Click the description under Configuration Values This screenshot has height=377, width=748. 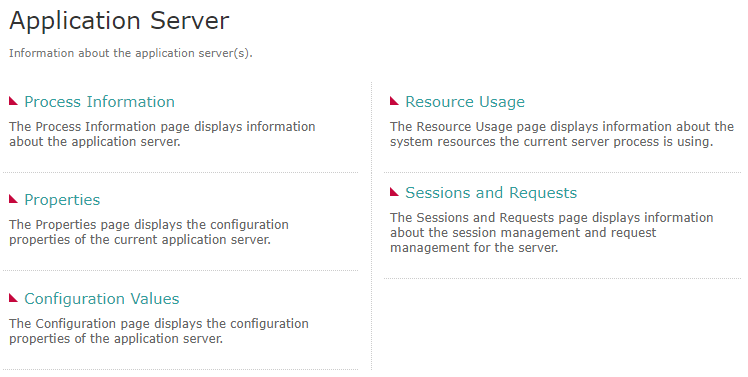click(159, 331)
